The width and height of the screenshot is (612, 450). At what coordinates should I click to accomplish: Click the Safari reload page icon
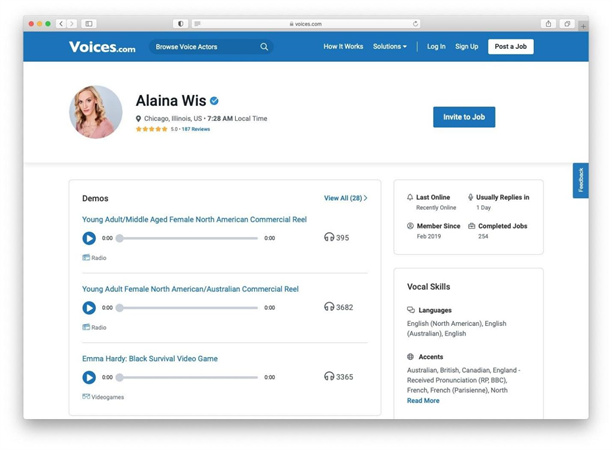[415, 24]
